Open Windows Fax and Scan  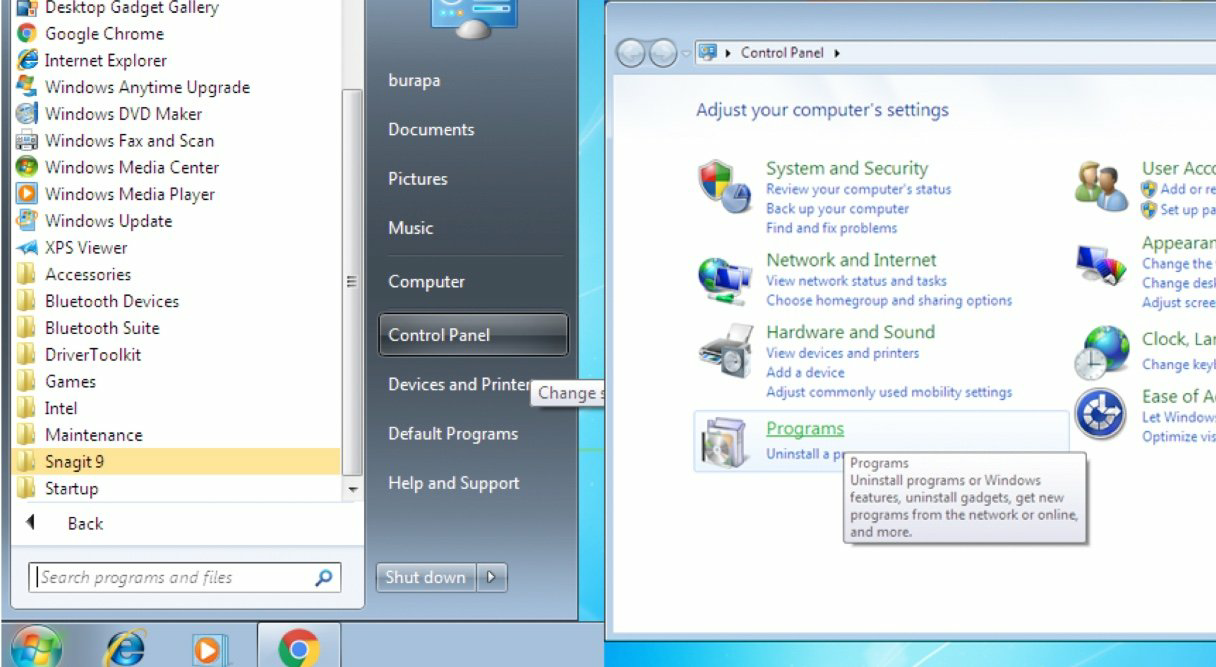[129, 141]
